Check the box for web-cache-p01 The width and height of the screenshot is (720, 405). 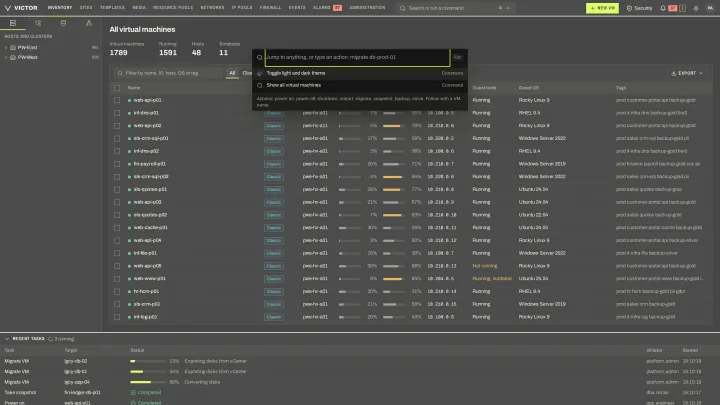(x=117, y=228)
